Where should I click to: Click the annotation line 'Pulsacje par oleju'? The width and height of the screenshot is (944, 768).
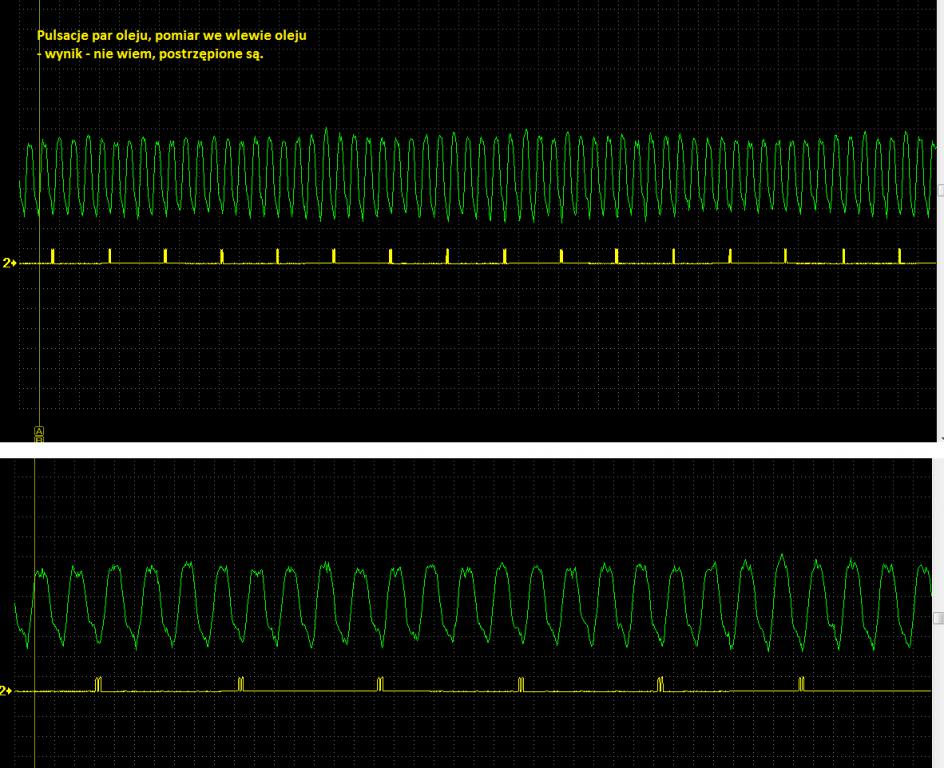tap(171, 35)
